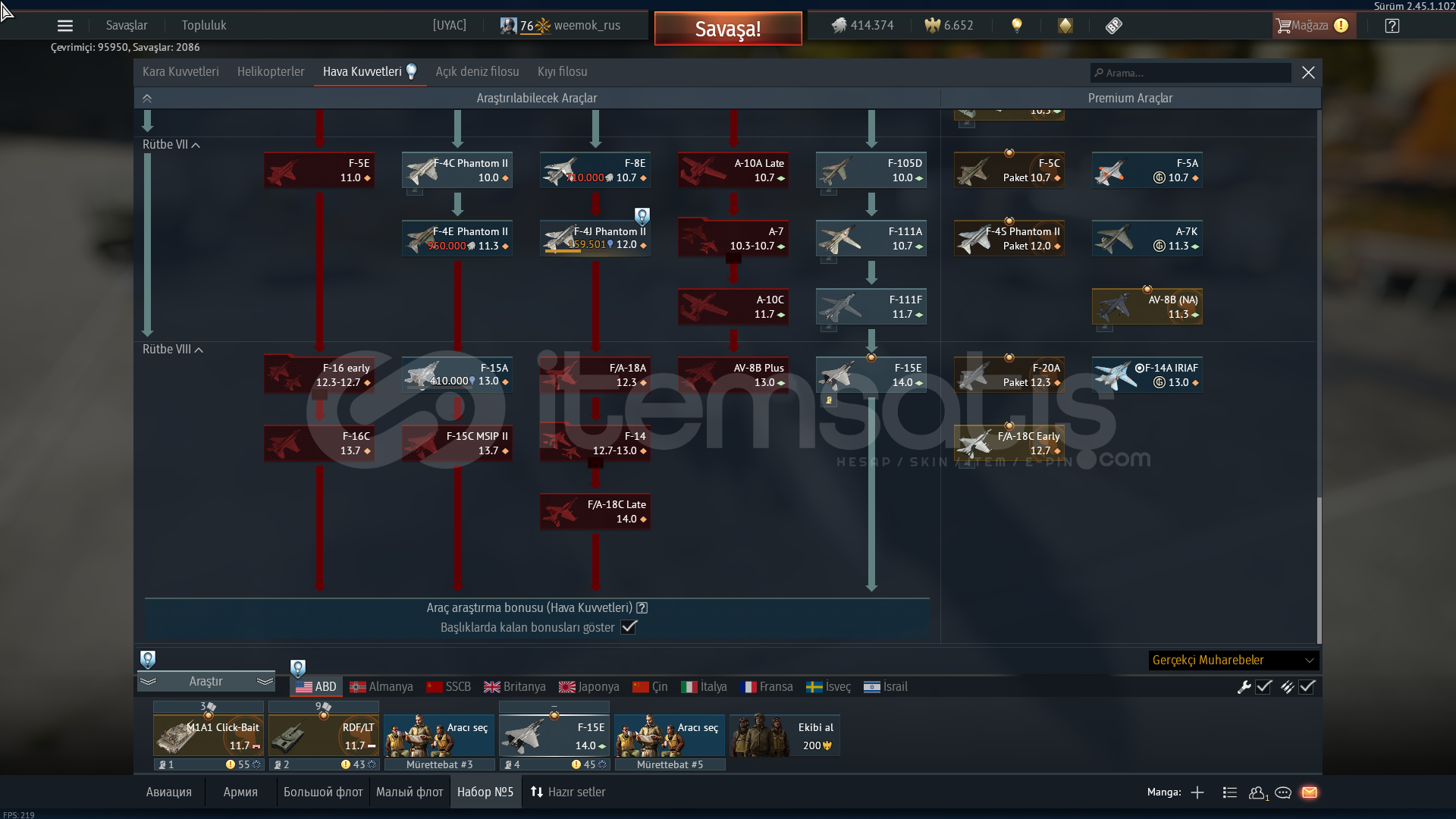Click the Arama search field

[1191, 73]
